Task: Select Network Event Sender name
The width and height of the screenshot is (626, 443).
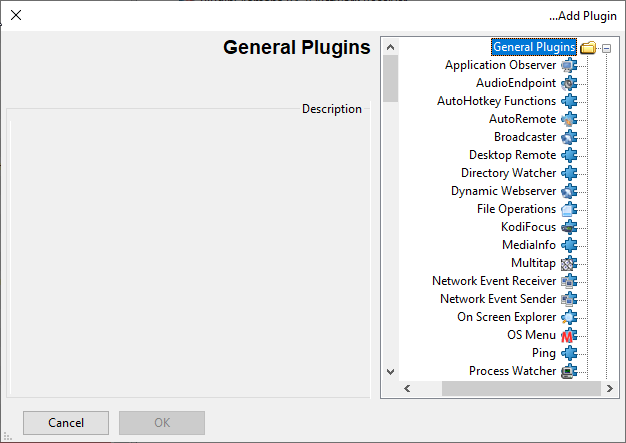Action: (x=498, y=299)
